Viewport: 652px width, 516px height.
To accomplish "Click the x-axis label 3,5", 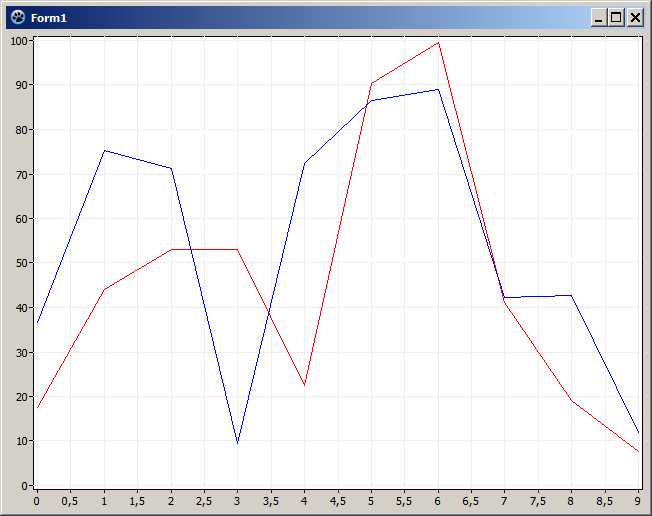I will point(271,501).
